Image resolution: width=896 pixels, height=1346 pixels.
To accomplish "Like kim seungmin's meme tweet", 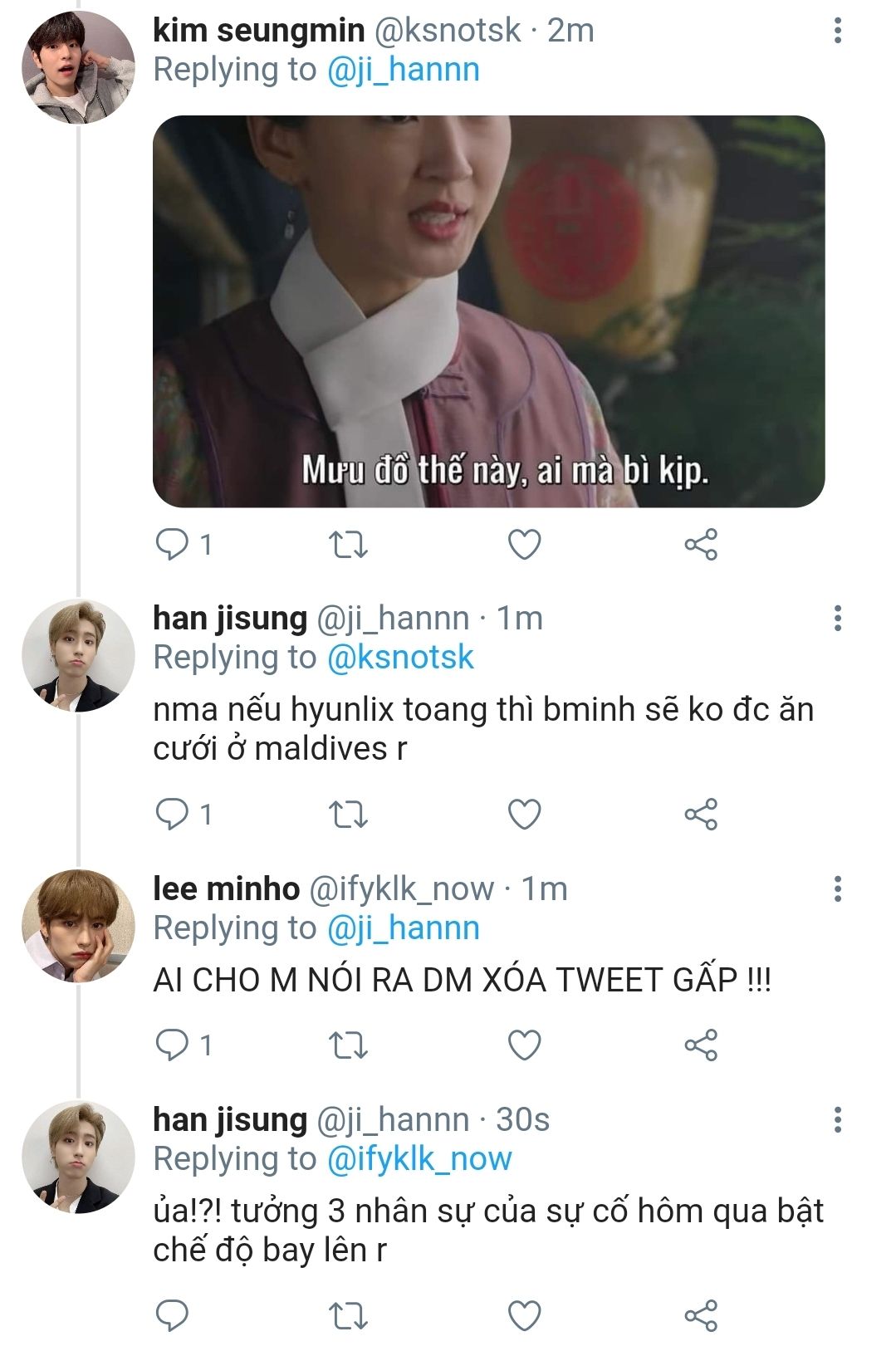I will coord(524,545).
